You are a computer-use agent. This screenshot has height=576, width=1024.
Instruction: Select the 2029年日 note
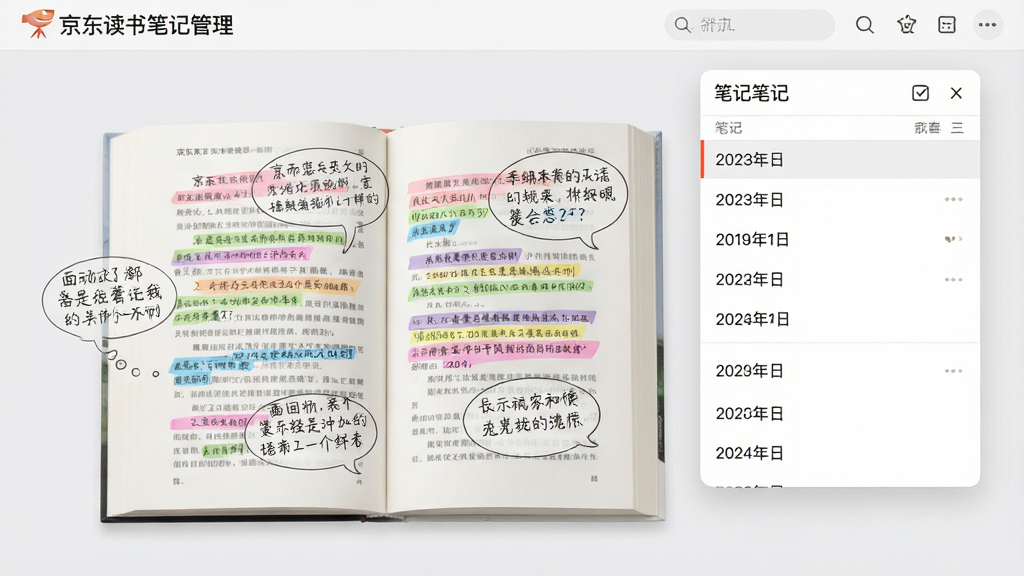click(x=840, y=371)
